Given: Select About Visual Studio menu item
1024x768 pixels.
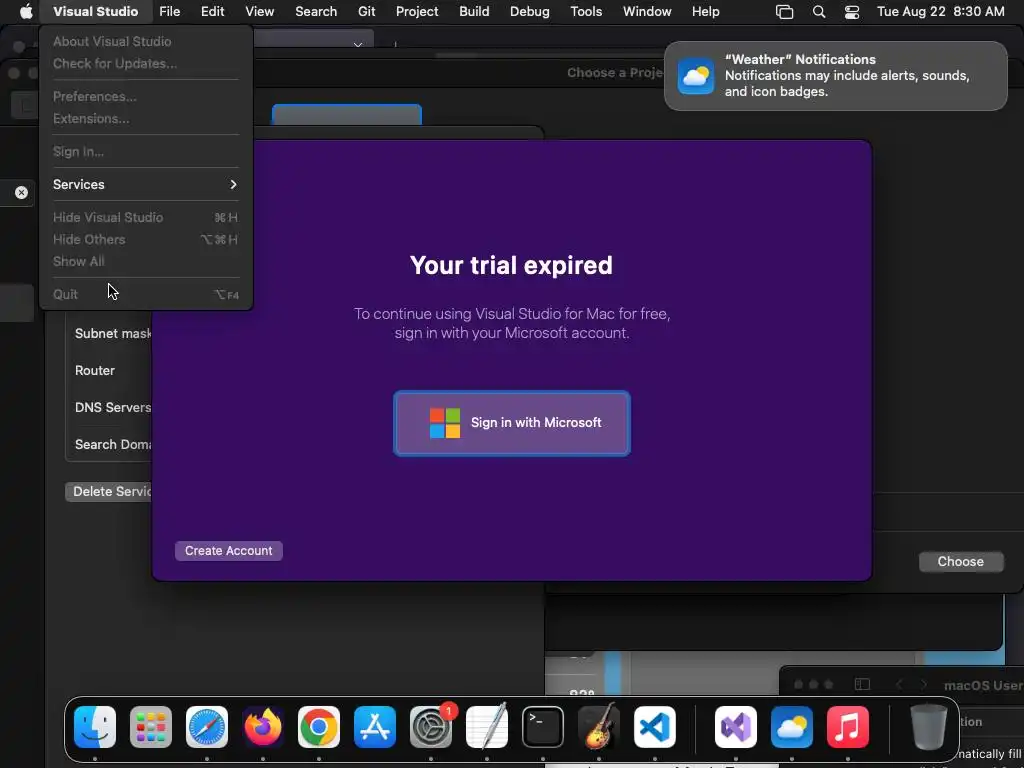Looking at the screenshot, I should [146, 41].
